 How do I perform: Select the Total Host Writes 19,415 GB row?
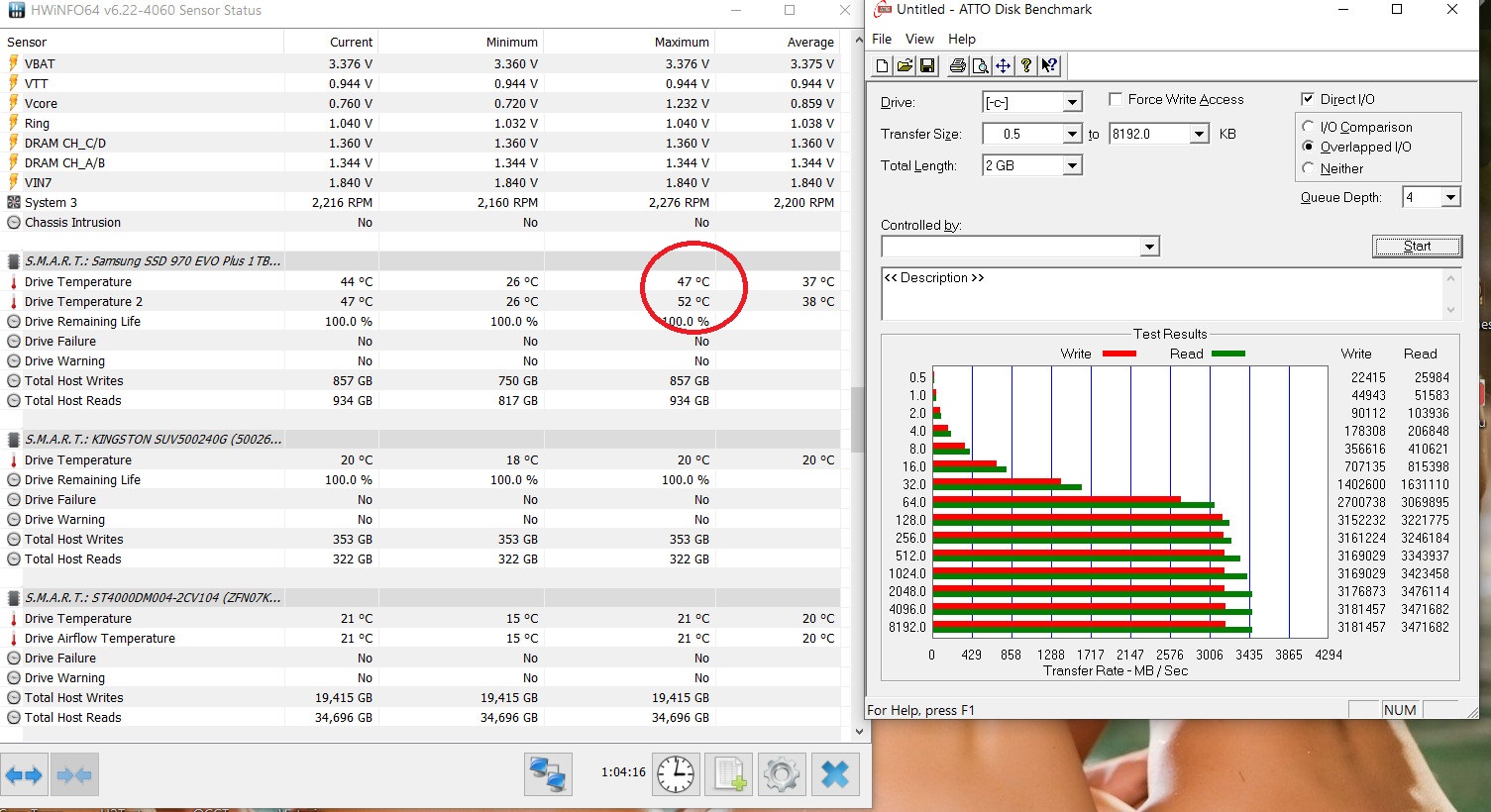(421, 697)
